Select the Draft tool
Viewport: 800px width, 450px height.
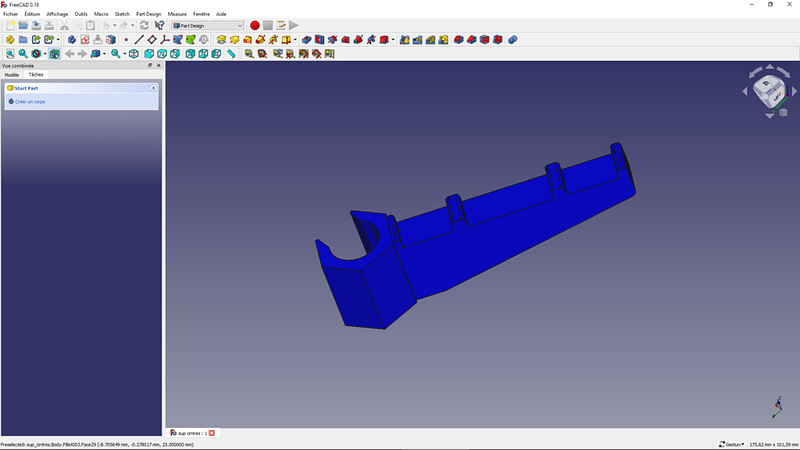point(485,40)
